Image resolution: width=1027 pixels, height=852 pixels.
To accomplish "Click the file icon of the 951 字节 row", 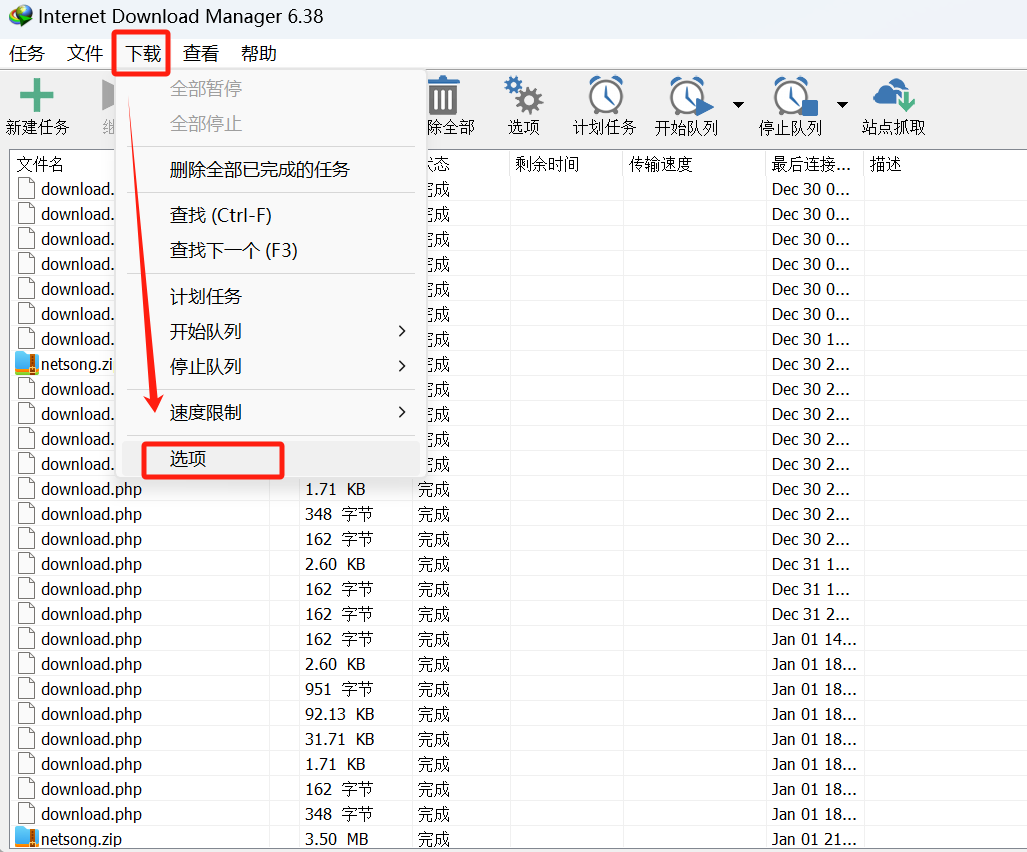I will (x=26, y=689).
